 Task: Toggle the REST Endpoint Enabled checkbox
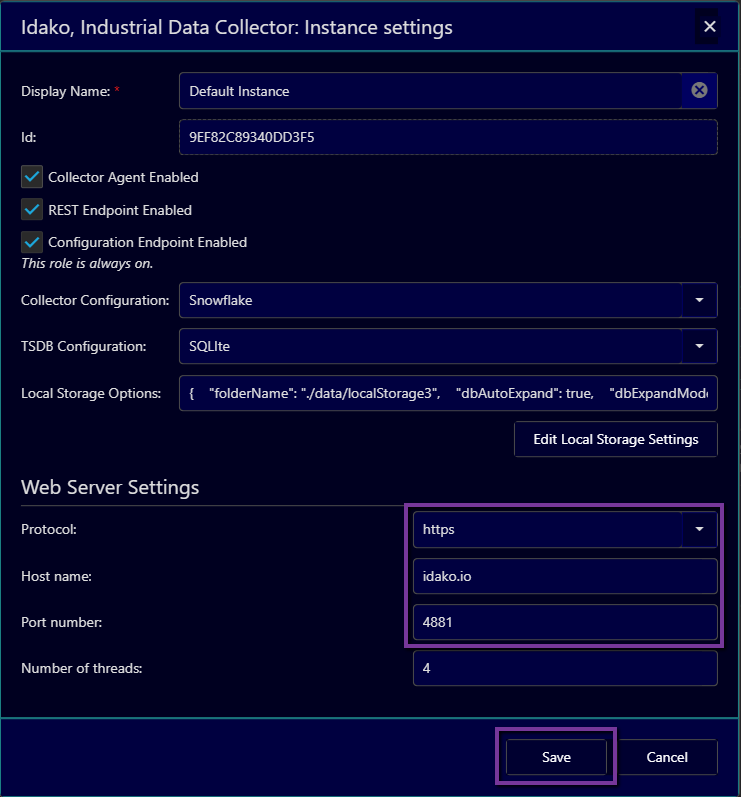point(32,210)
